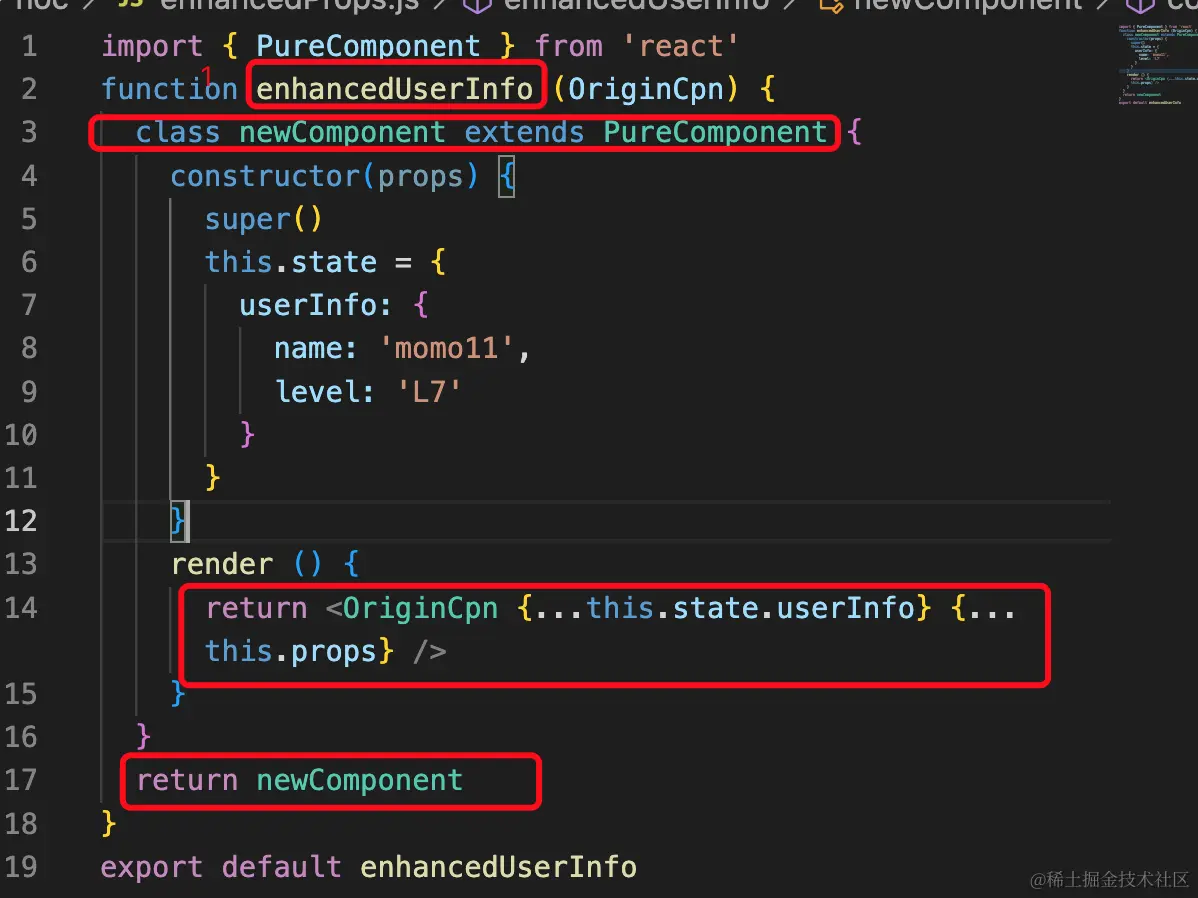Click 'newComponent' in the class declaration

click(x=342, y=132)
